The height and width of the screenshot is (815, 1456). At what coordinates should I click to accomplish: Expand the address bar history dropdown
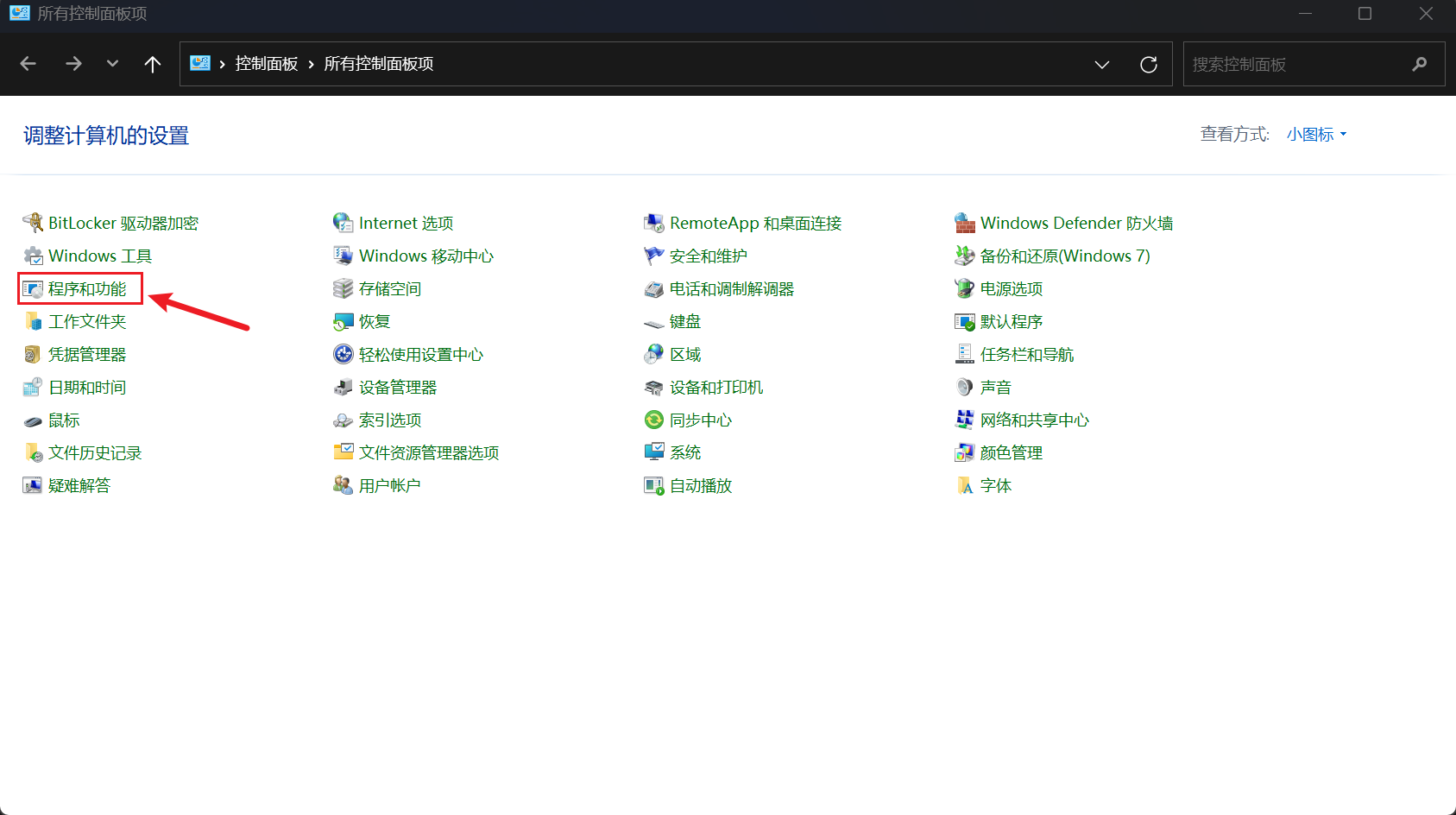[1102, 65]
